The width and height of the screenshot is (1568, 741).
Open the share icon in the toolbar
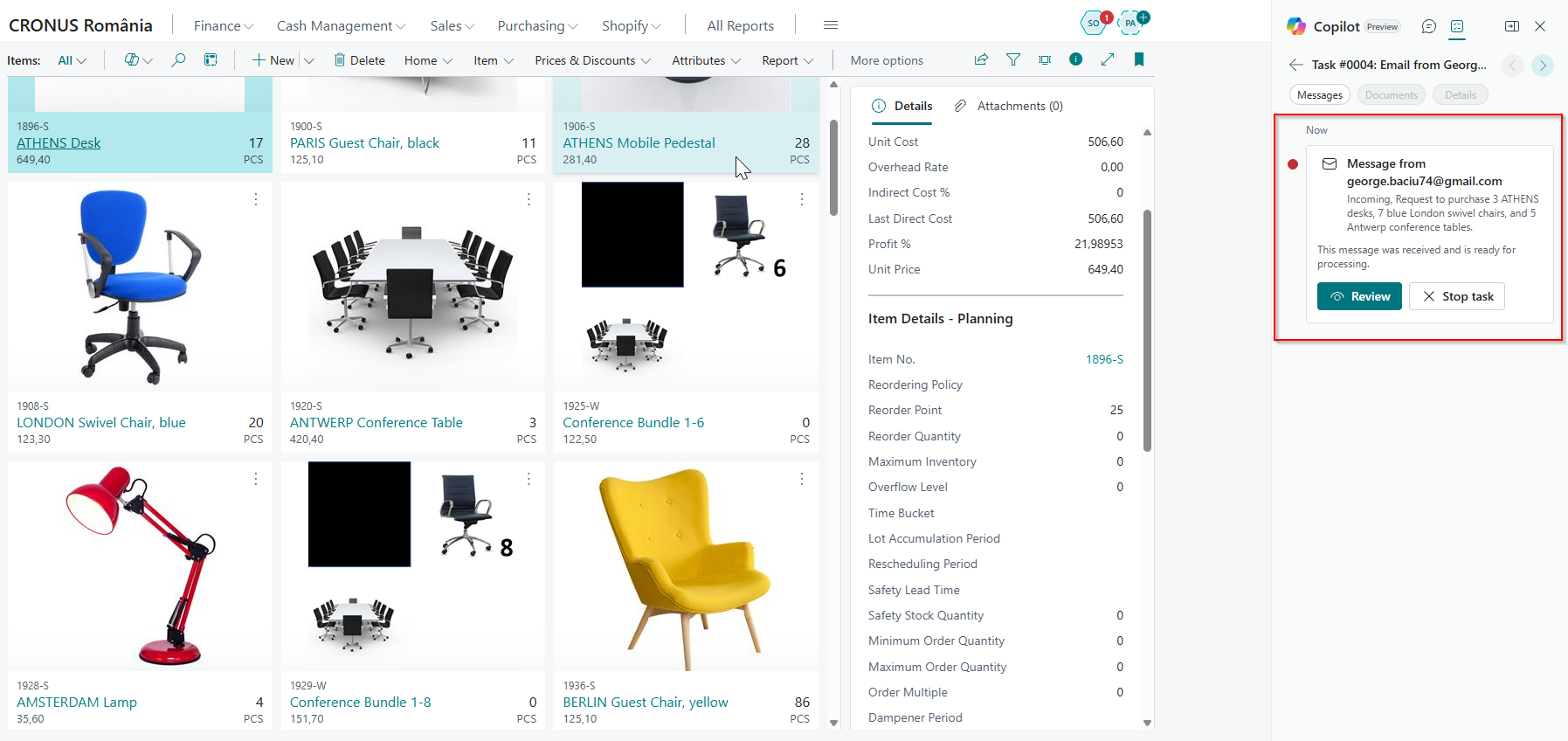tap(981, 59)
